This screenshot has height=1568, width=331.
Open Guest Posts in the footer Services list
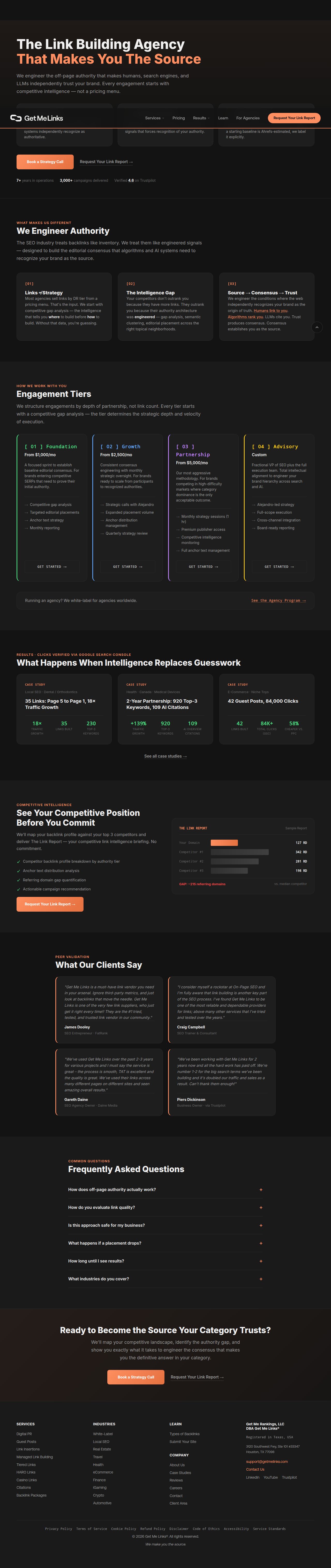pyautogui.click(x=26, y=1441)
